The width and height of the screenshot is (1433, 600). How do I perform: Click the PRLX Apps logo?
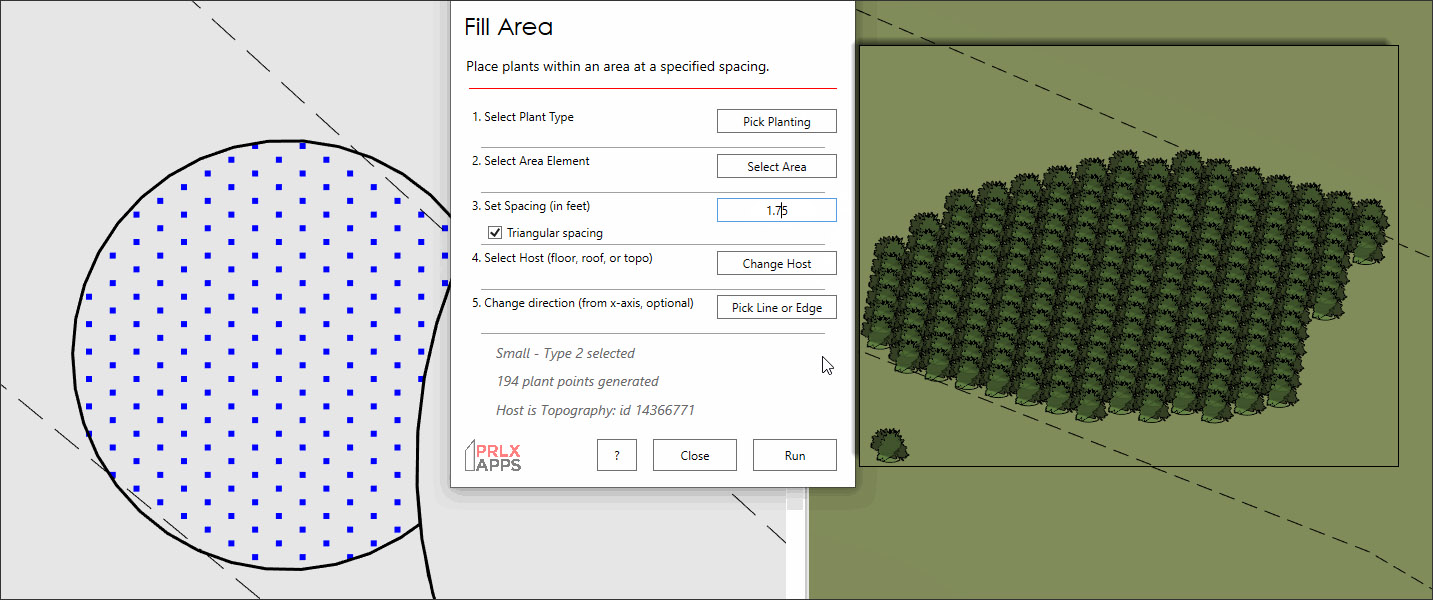point(493,456)
